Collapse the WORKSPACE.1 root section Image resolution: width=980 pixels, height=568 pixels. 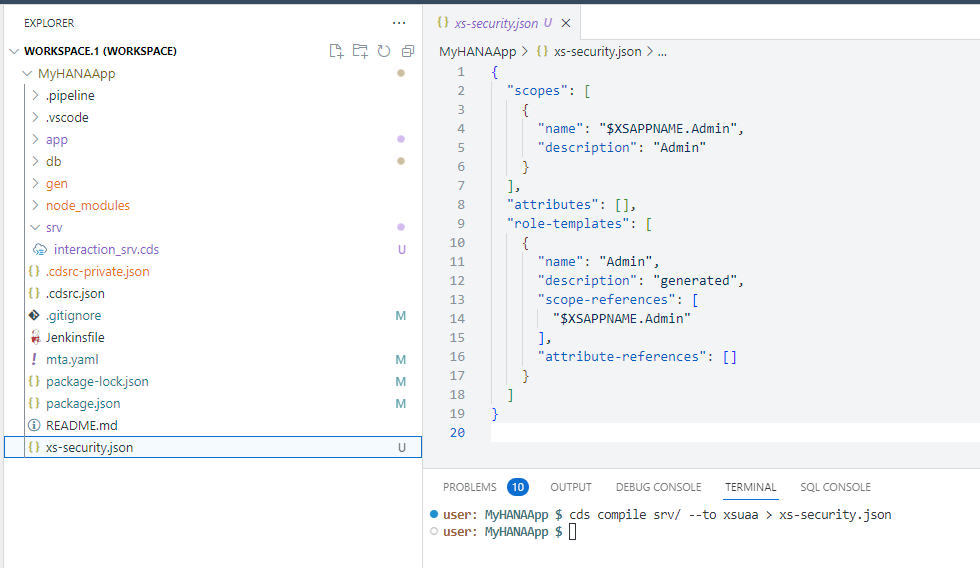[x=14, y=51]
